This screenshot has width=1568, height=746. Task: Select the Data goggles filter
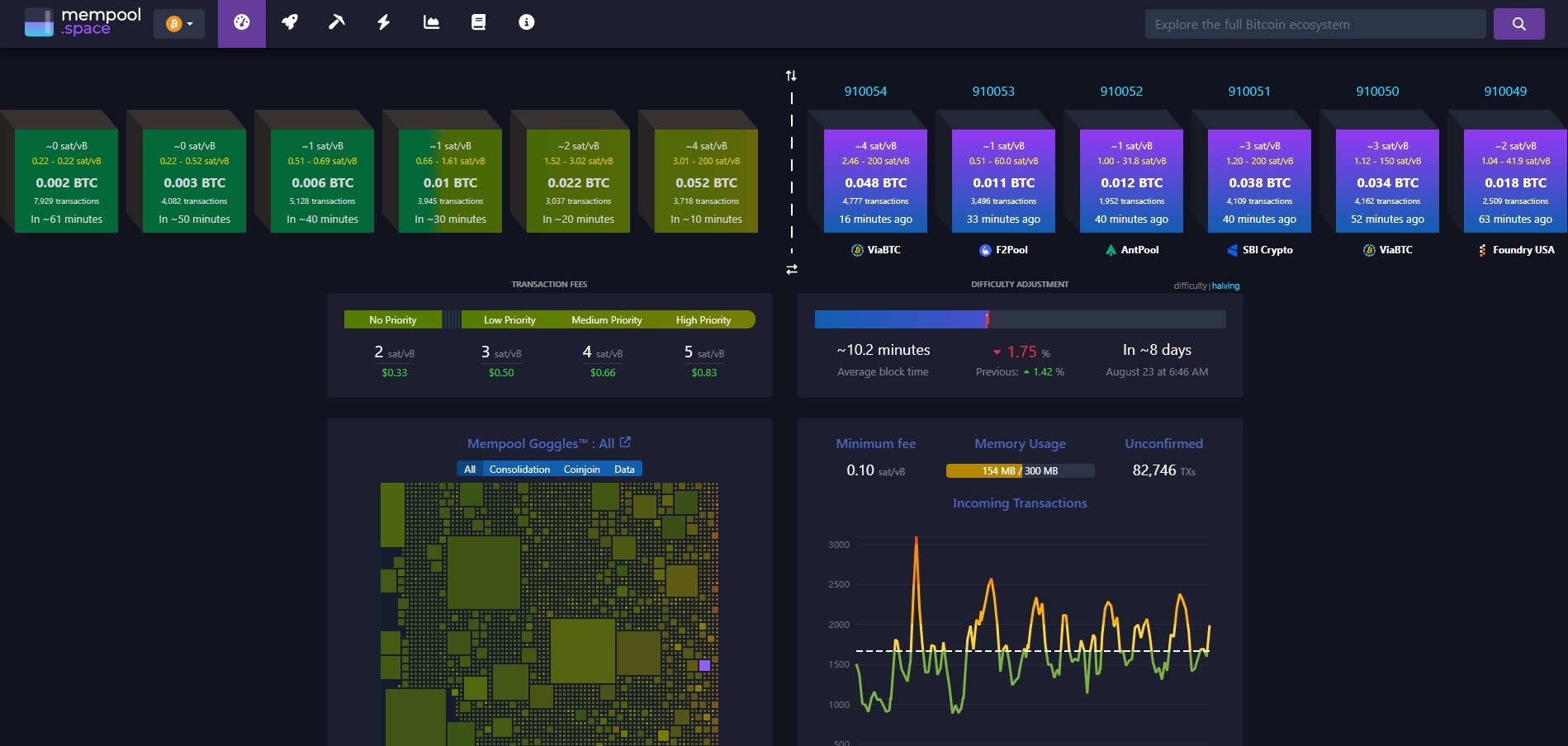pos(624,470)
